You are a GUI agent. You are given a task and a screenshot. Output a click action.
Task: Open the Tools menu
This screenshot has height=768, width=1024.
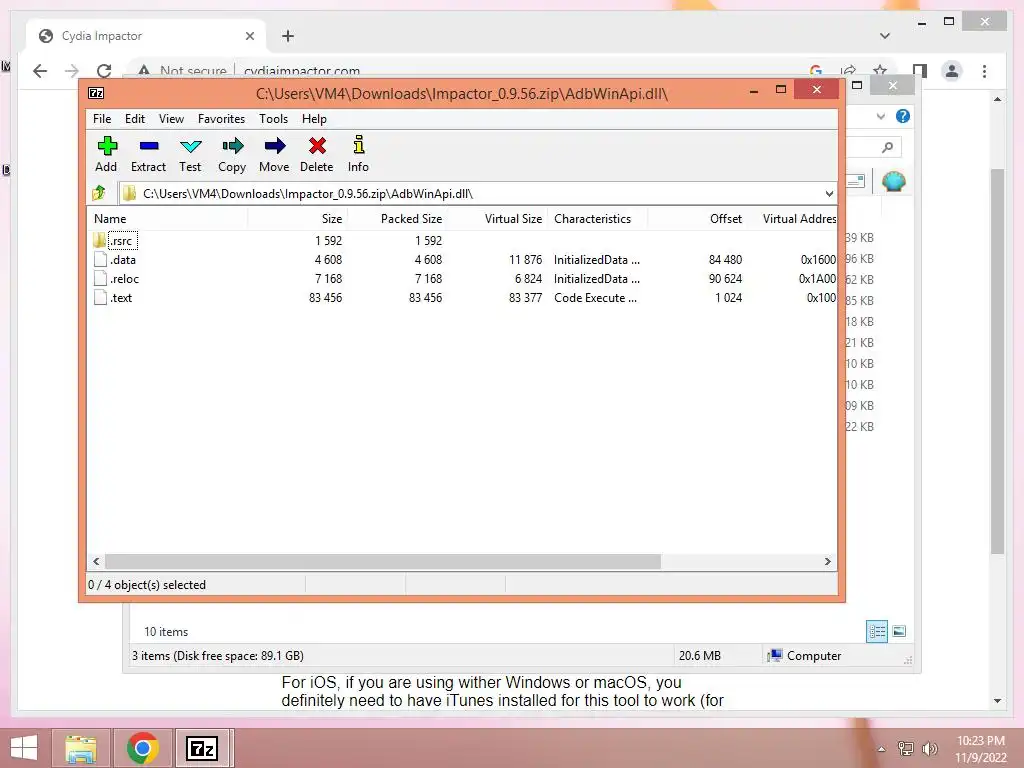point(273,119)
